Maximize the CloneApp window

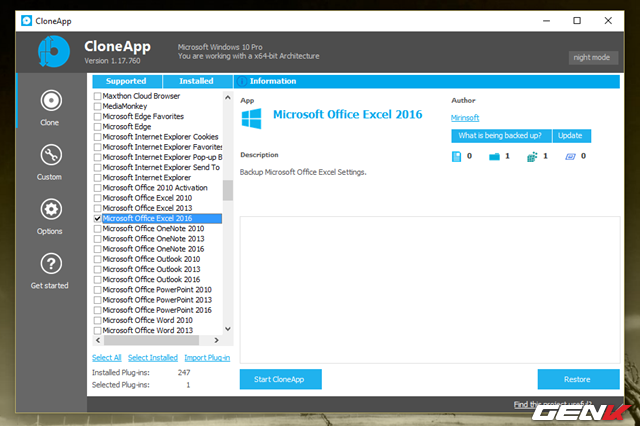[577, 21]
